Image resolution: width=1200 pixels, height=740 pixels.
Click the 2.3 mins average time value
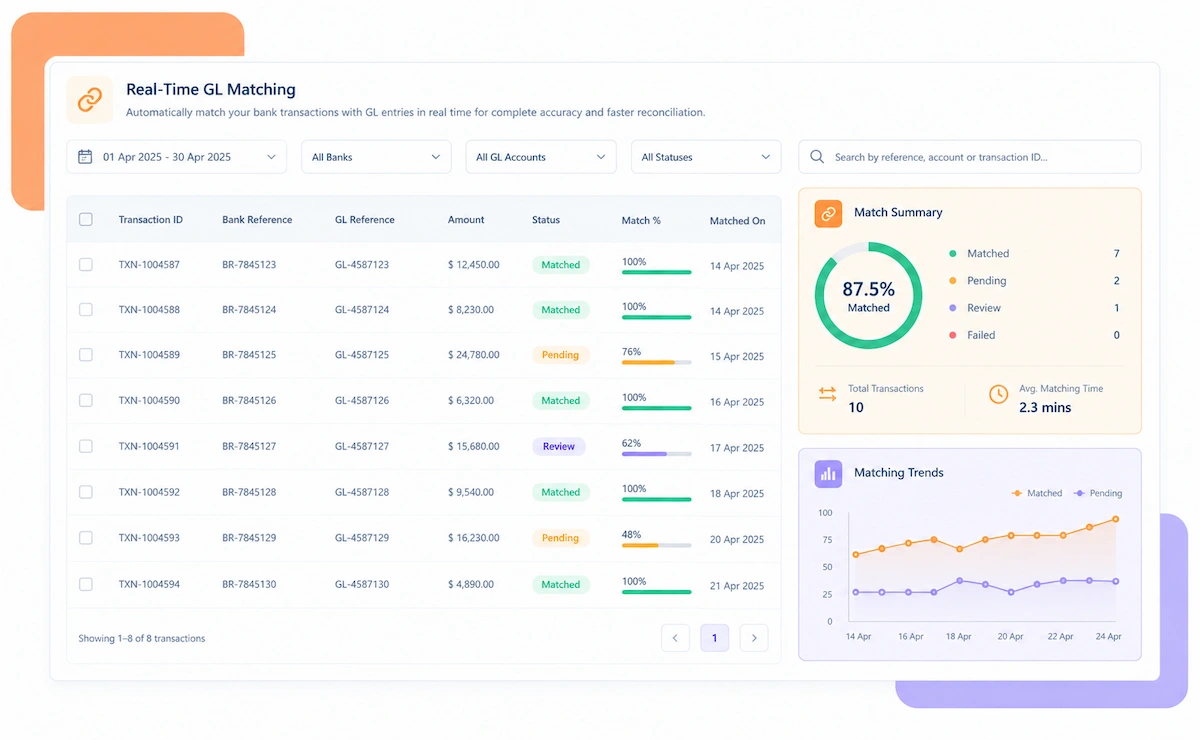1045,407
